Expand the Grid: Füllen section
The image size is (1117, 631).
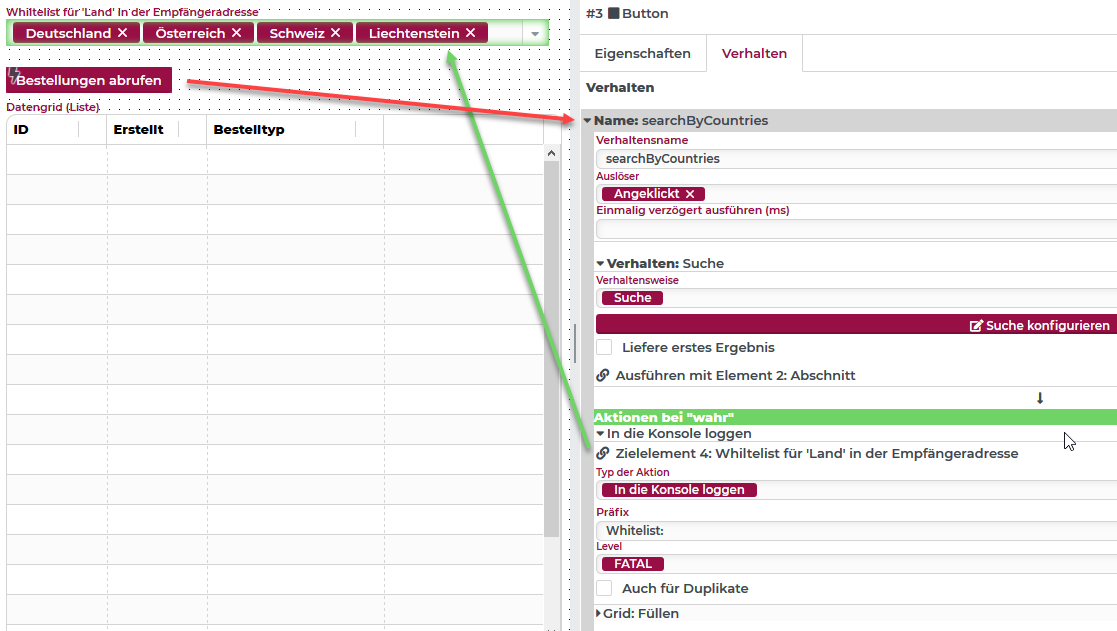coord(600,613)
